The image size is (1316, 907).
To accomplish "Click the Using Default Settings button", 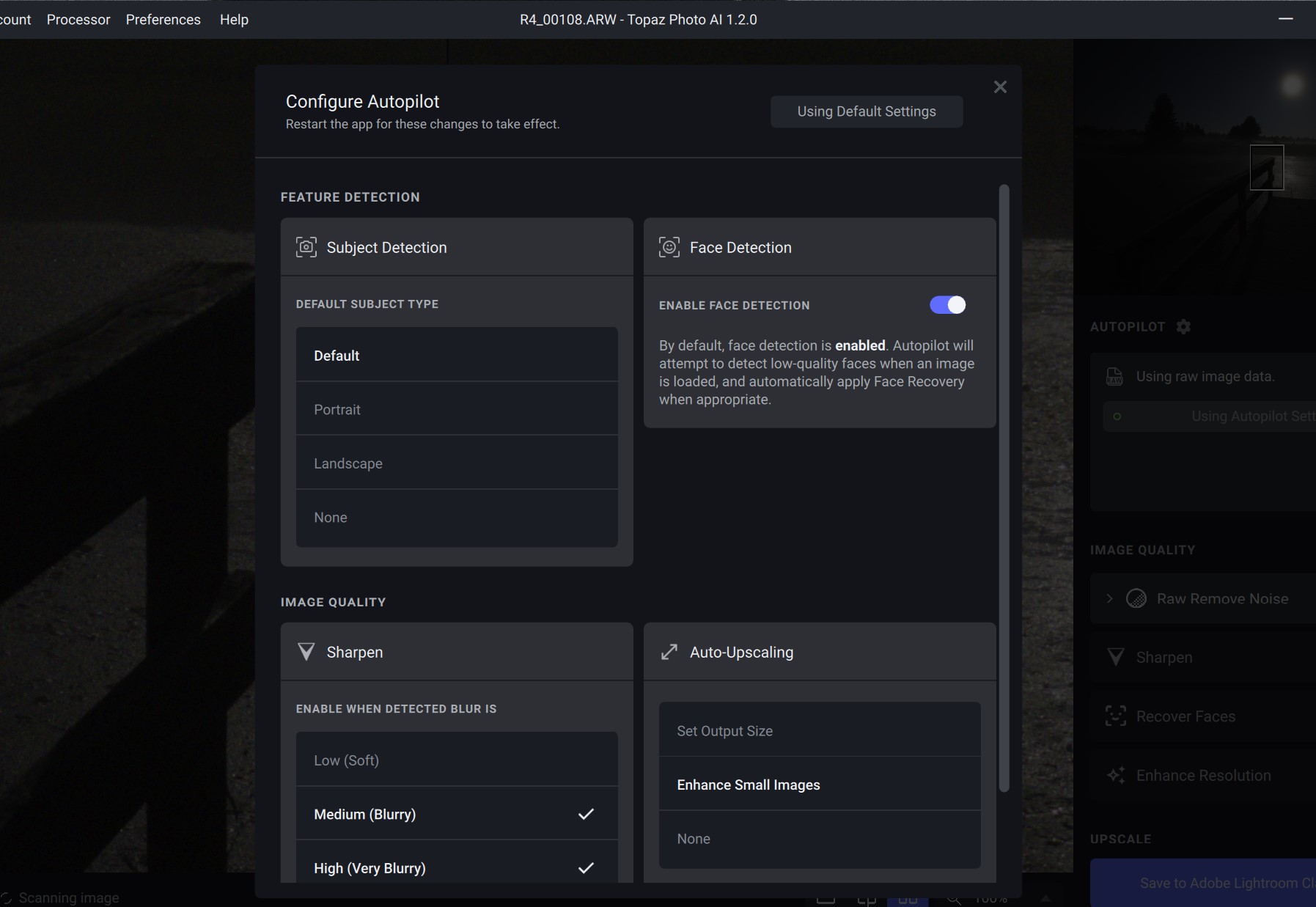I will (x=866, y=111).
